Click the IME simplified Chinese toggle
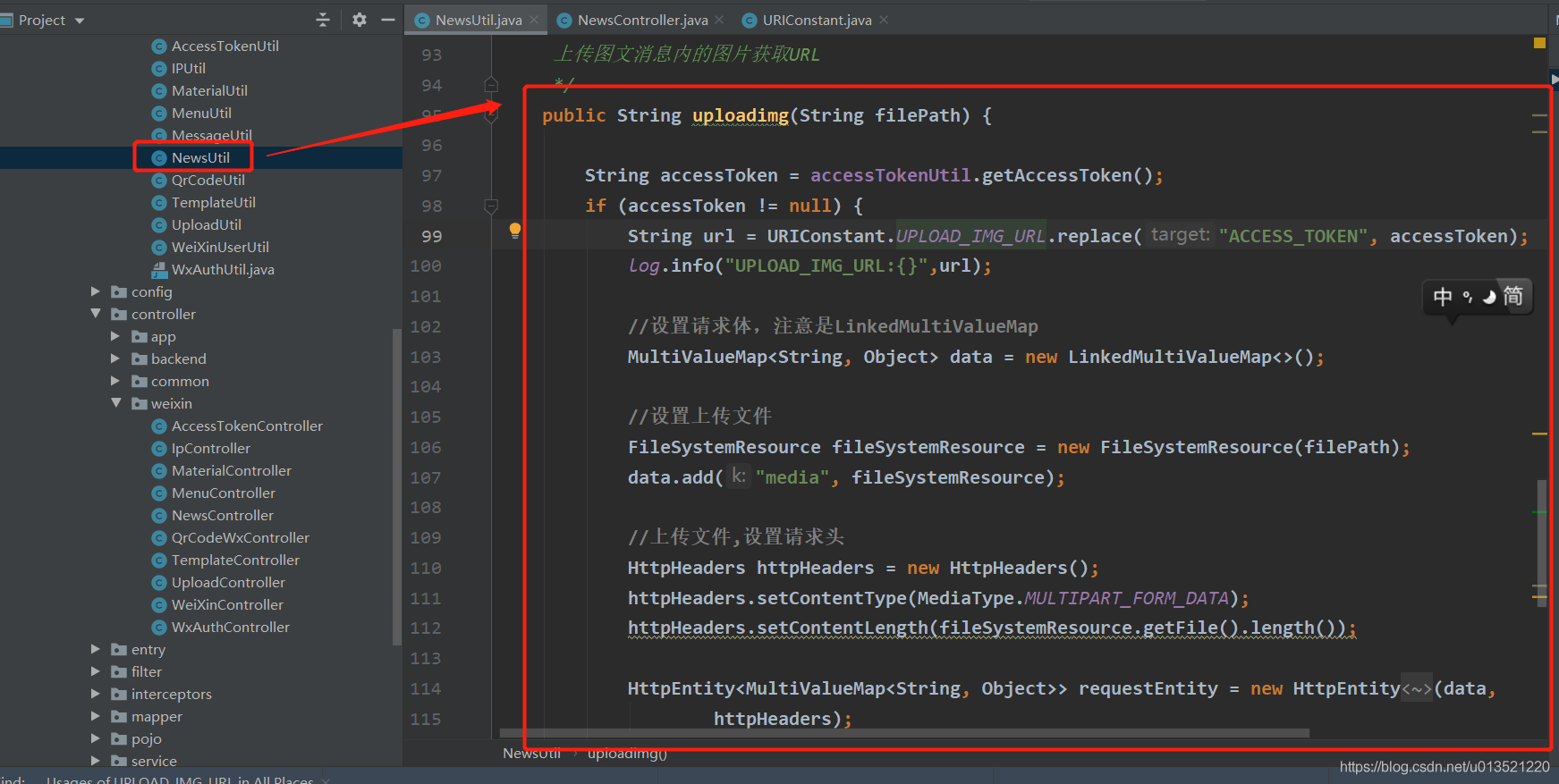This screenshot has width=1559, height=784. (x=1512, y=297)
